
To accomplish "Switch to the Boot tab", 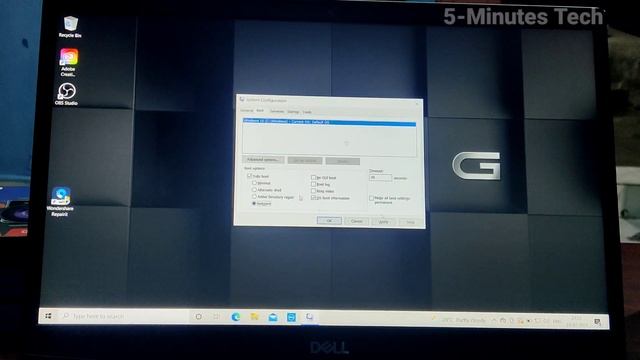I will click(x=260, y=111).
